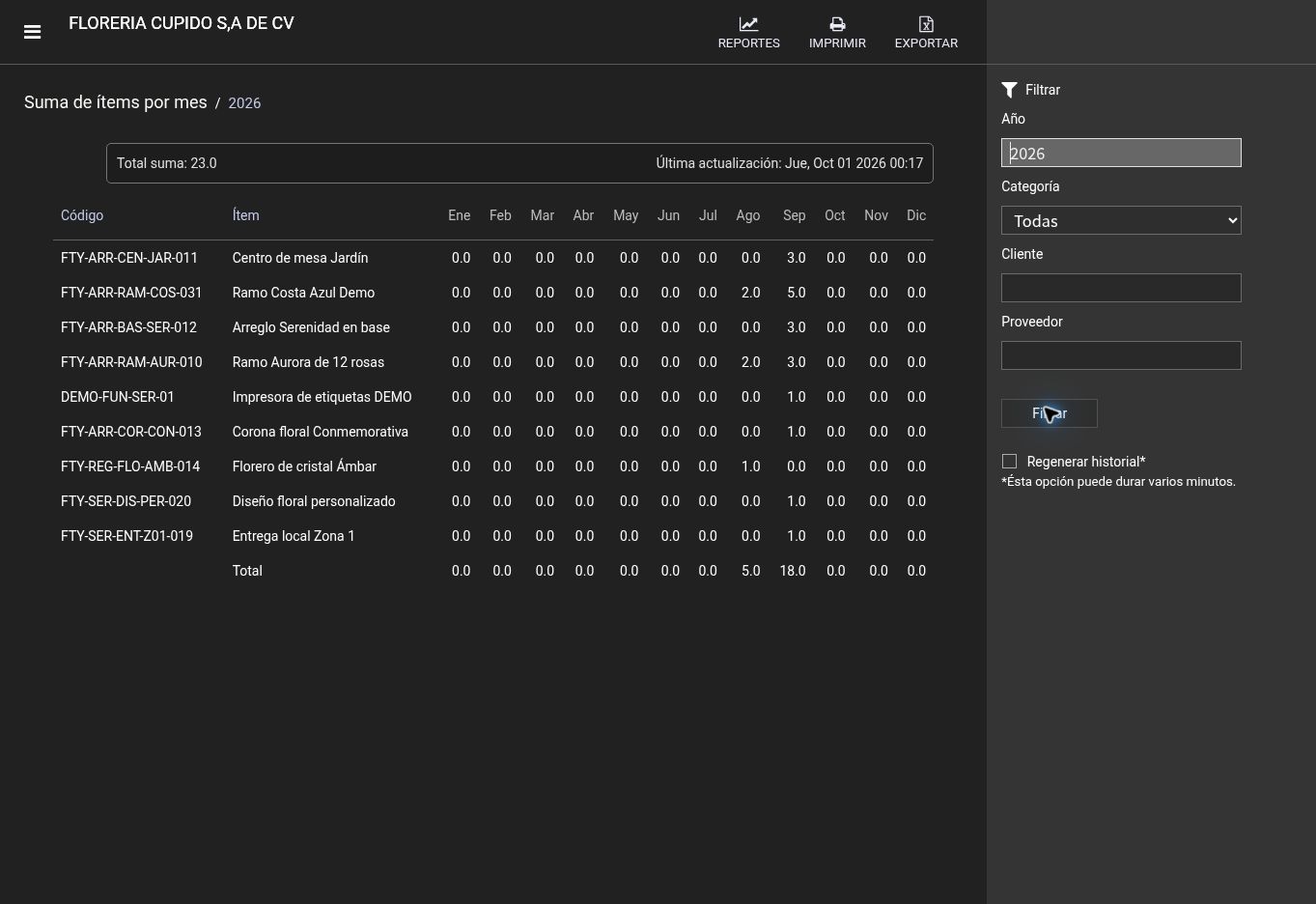Select code FTY-SER-DIS-PER-020
Viewport: 1316px width, 904px height.
[126, 501]
